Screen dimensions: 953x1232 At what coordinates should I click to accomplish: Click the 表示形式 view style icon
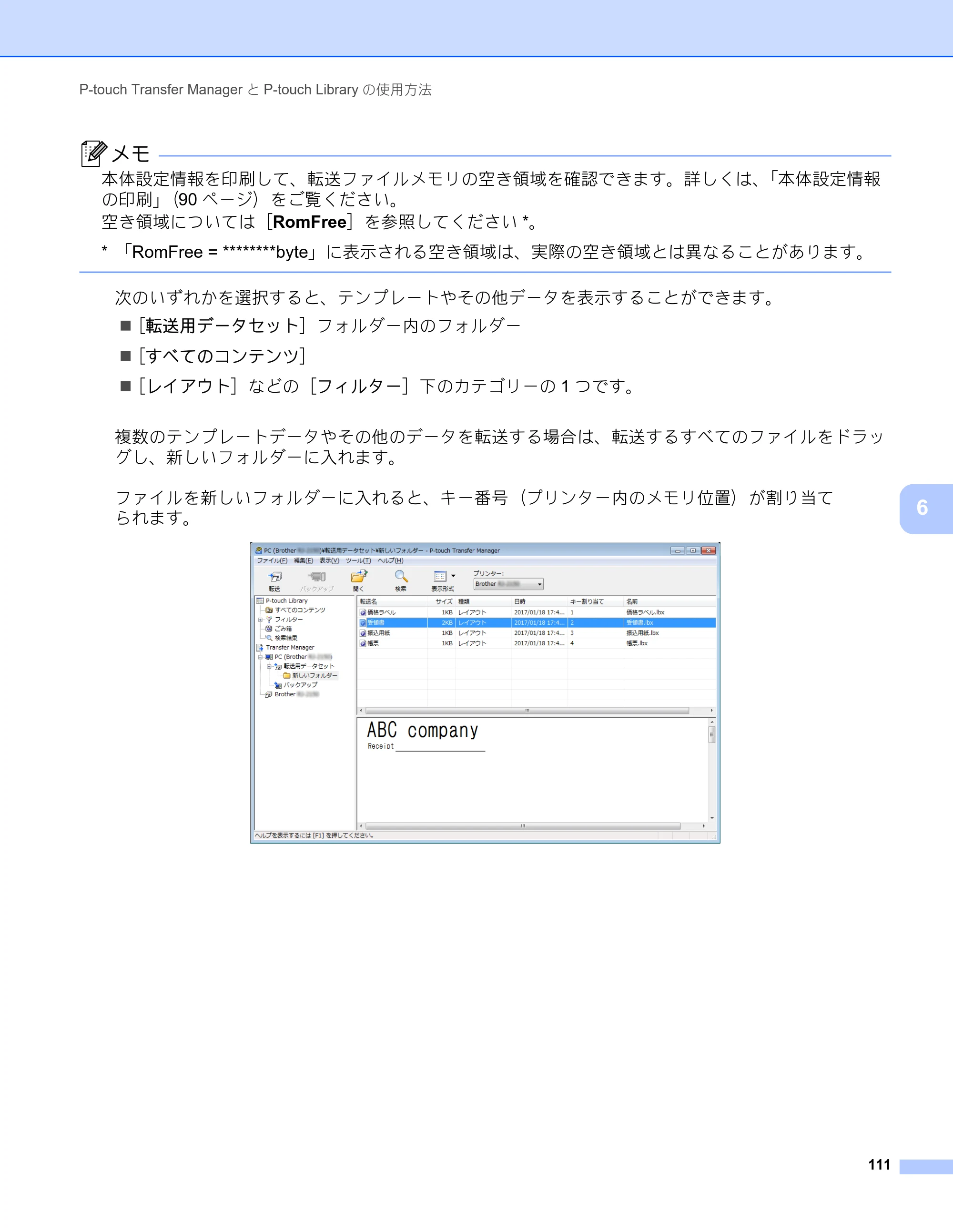click(440, 577)
